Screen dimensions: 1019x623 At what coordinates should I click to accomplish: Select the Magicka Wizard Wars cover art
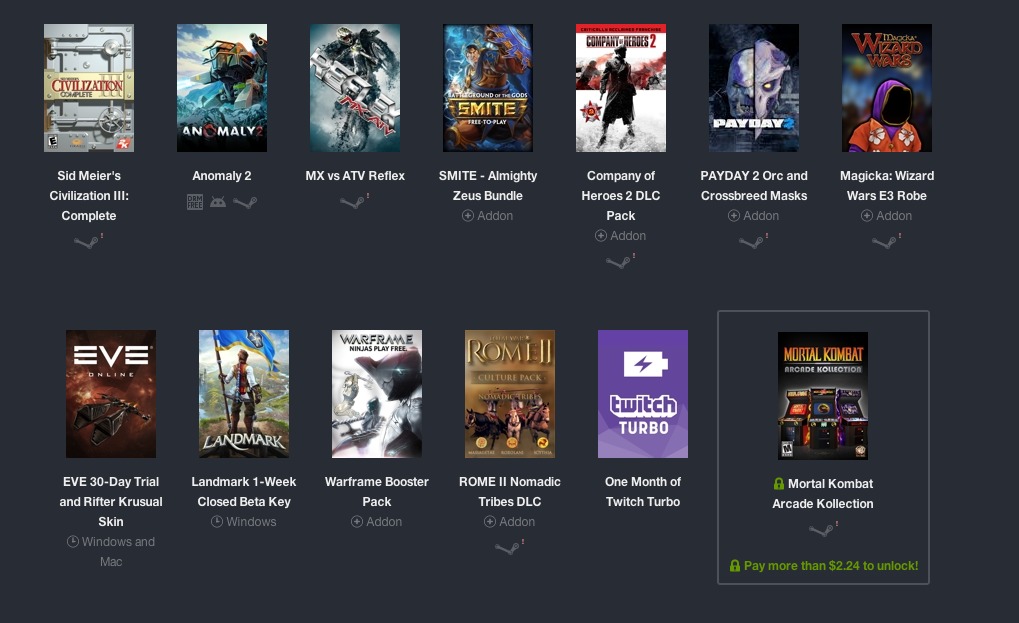[x=886, y=88]
